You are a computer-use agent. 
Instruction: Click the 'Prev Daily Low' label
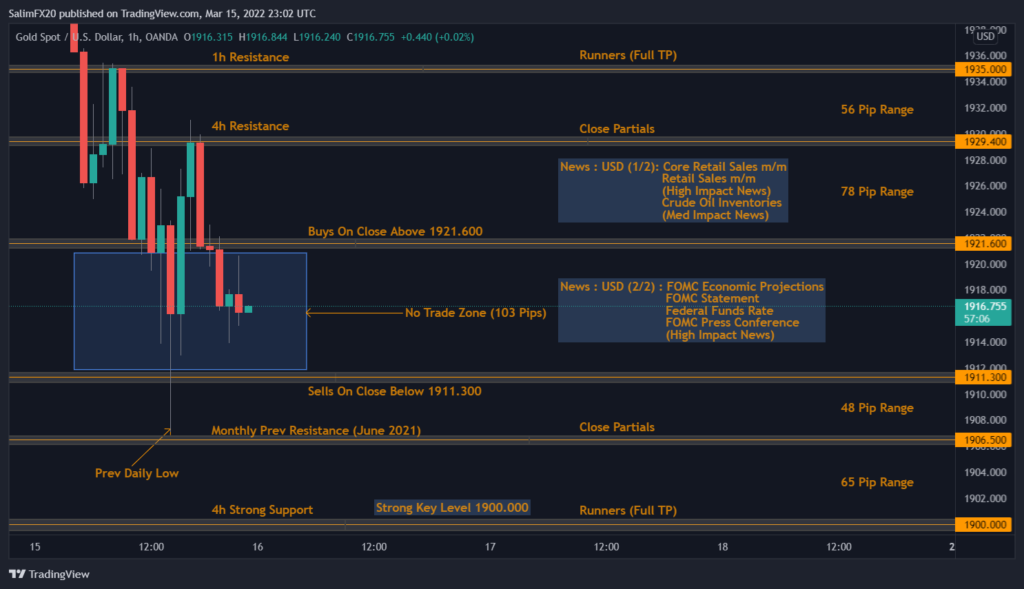[x=137, y=473]
